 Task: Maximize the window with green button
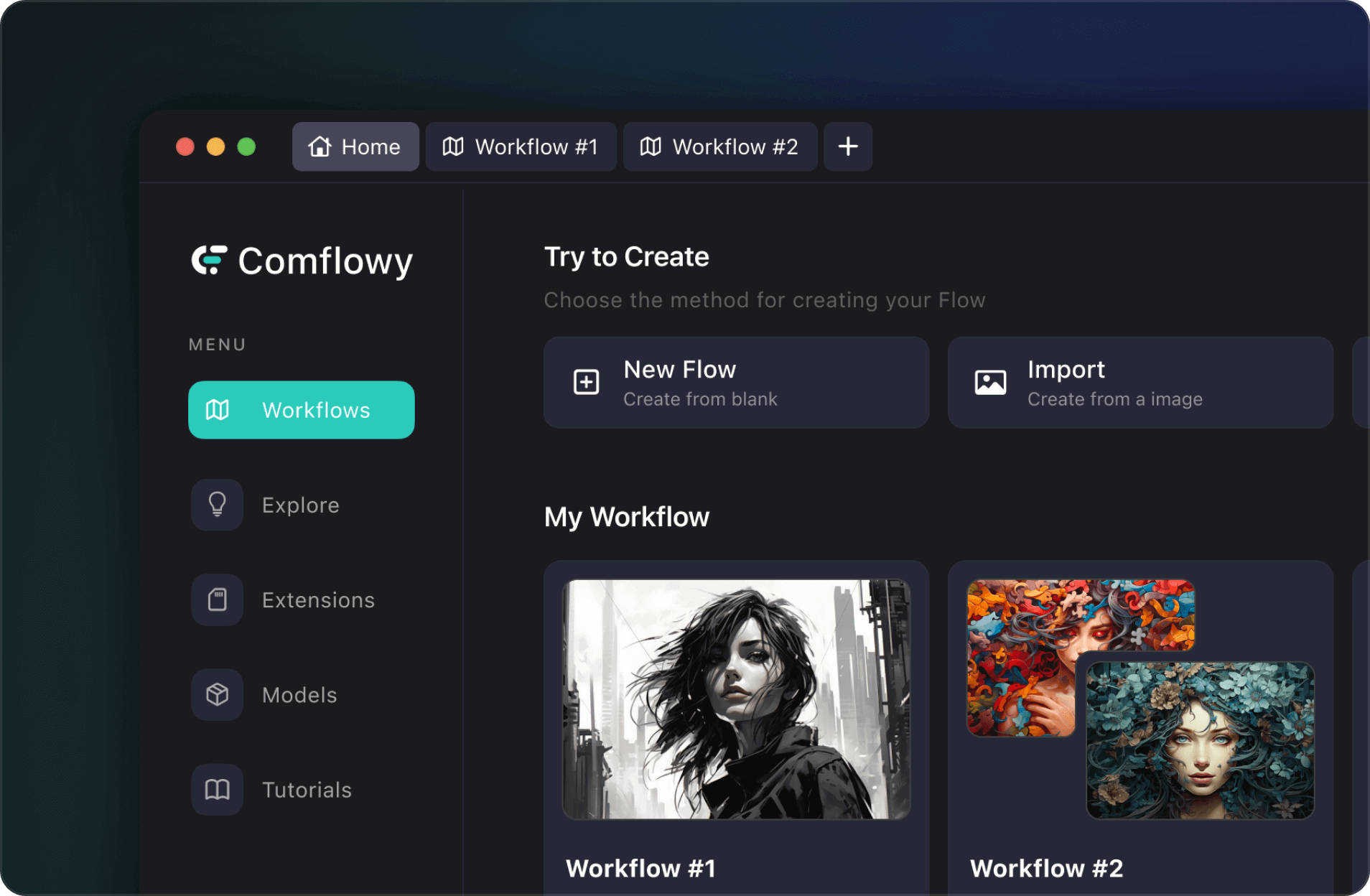coord(246,146)
